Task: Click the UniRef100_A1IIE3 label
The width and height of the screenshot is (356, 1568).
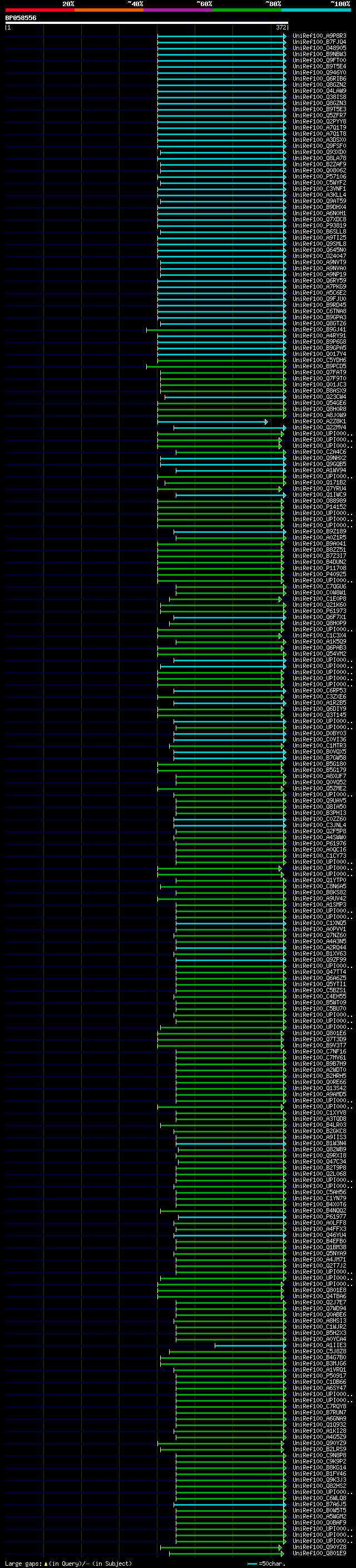Action: point(319,1345)
